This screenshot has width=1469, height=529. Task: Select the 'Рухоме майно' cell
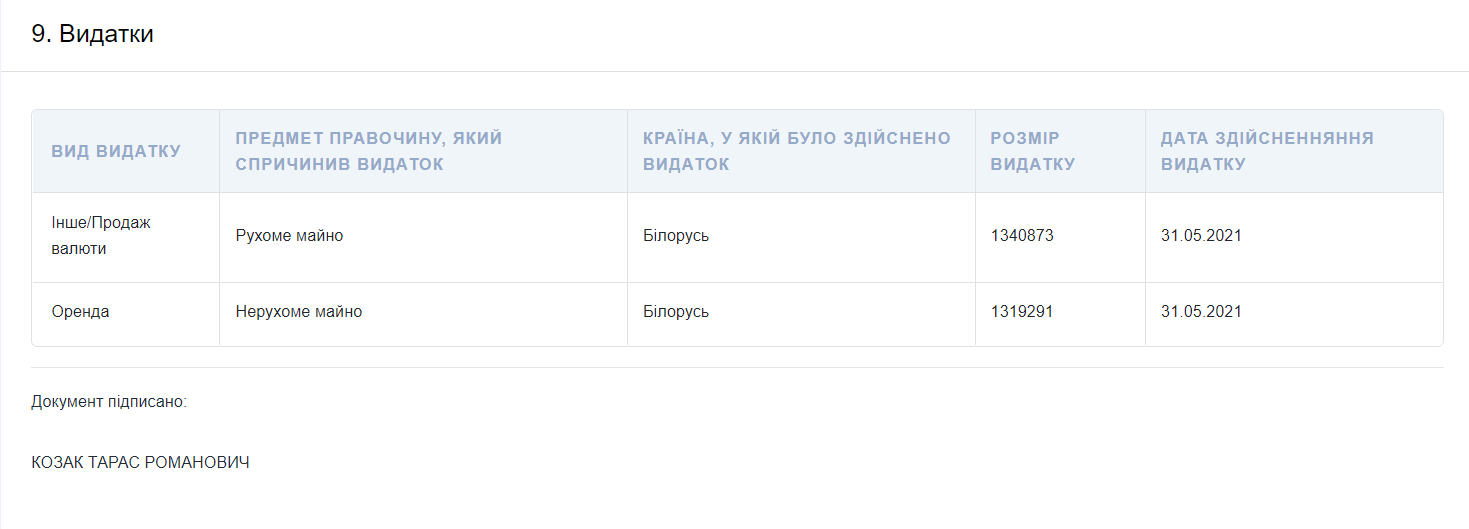point(289,236)
